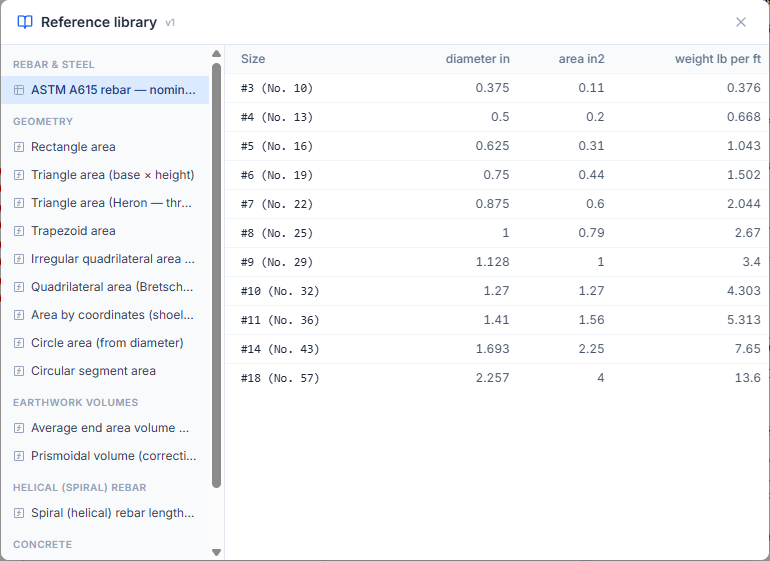Select the #5 (No. 16) row

pyautogui.click(x=497, y=146)
